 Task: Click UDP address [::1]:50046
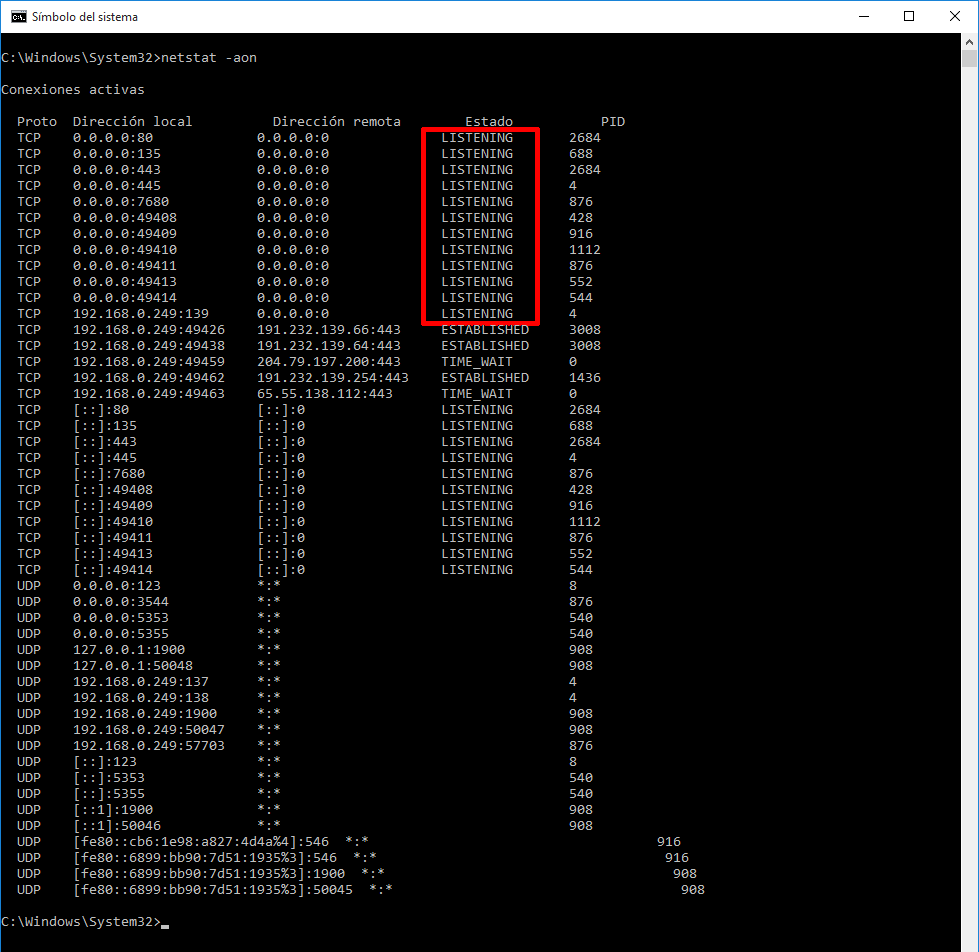pyautogui.click(x=117, y=826)
